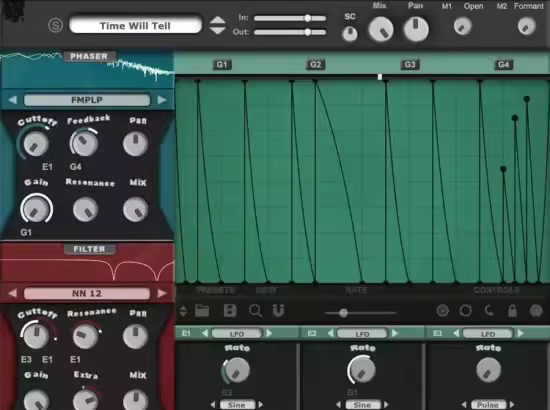Image resolution: width=550 pixels, height=410 pixels.
Task: Click the RATE label under graph
Action: (x=356, y=290)
